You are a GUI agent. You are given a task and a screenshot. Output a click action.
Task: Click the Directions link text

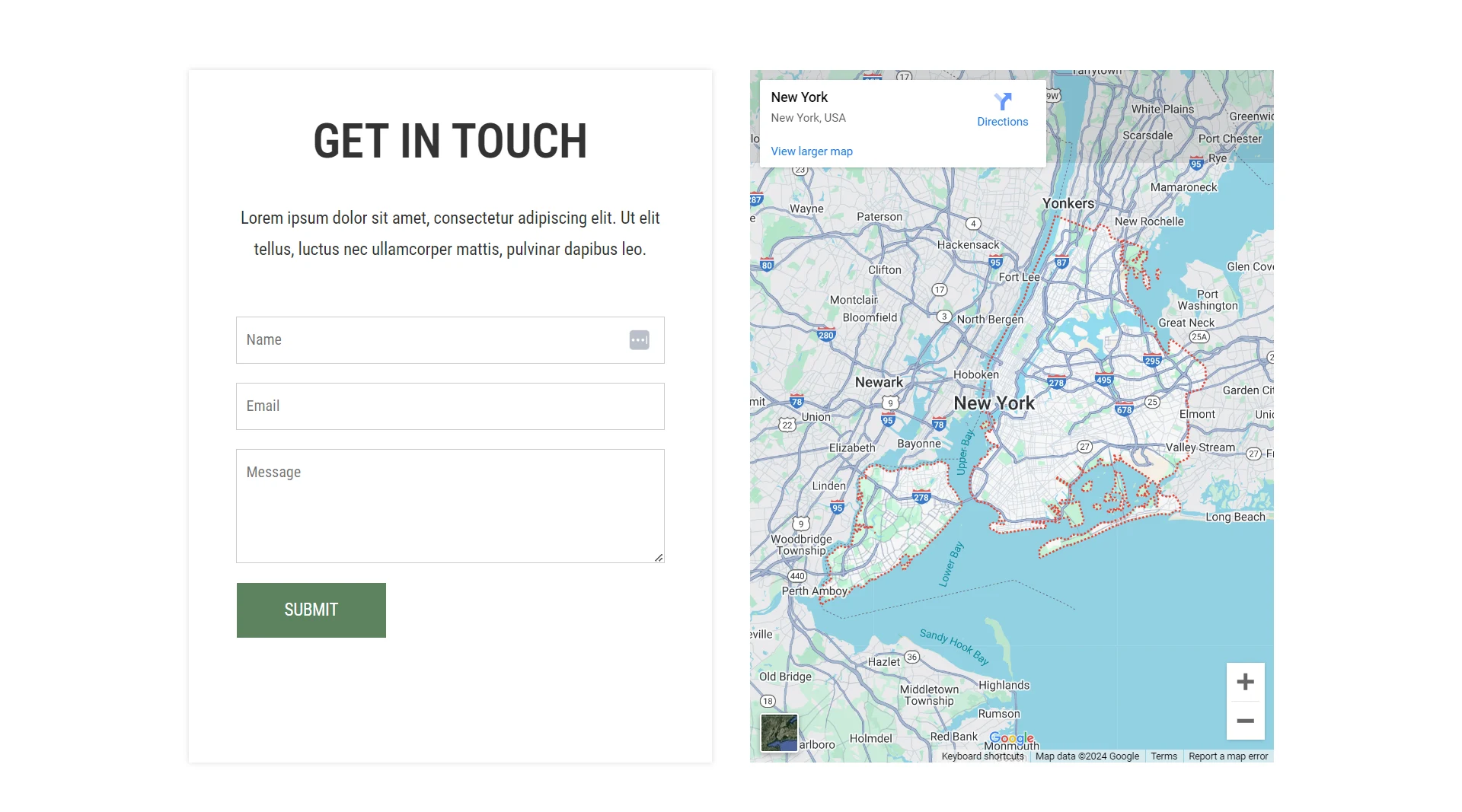pyautogui.click(x=1003, y=122)
